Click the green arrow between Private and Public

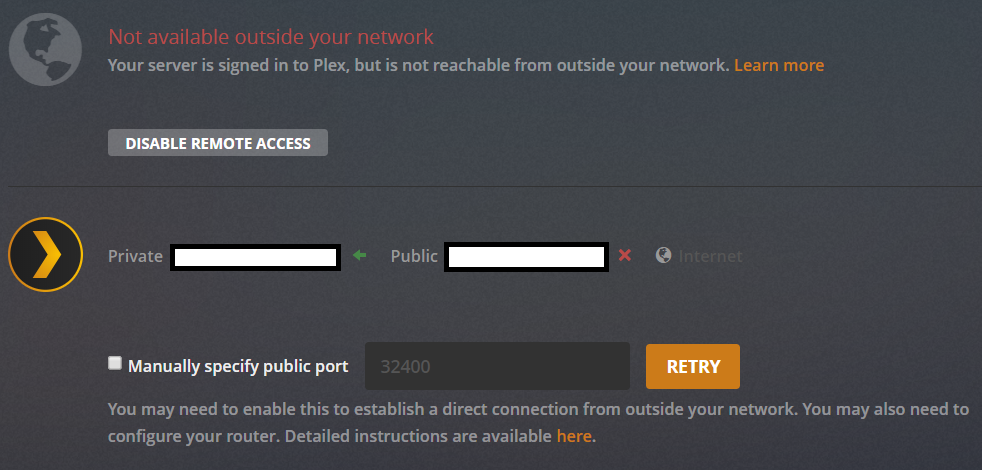(x=360, y=256)
